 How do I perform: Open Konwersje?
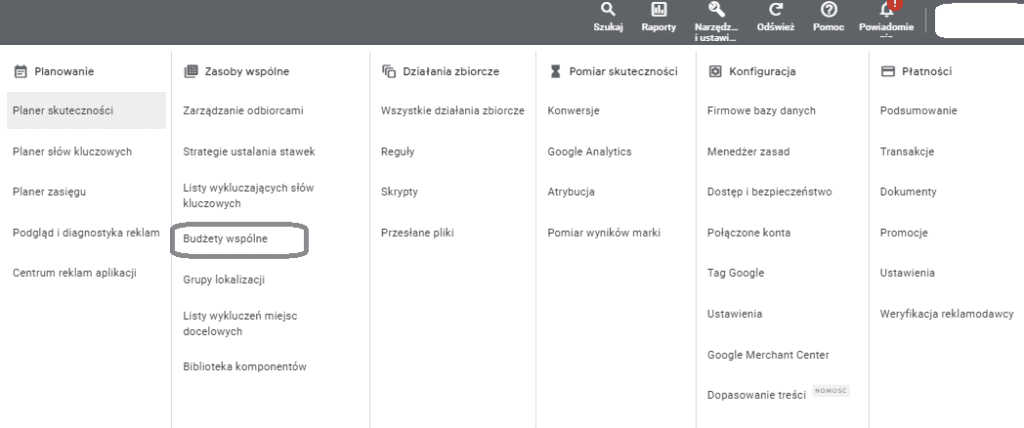pos(573,110)
